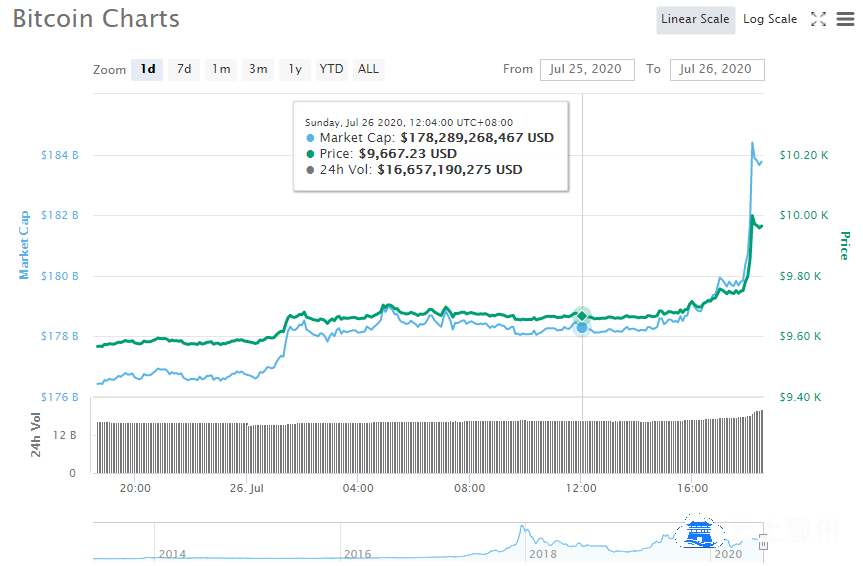
Task: Click the Market Cap axis title
Action: (24, 245)
